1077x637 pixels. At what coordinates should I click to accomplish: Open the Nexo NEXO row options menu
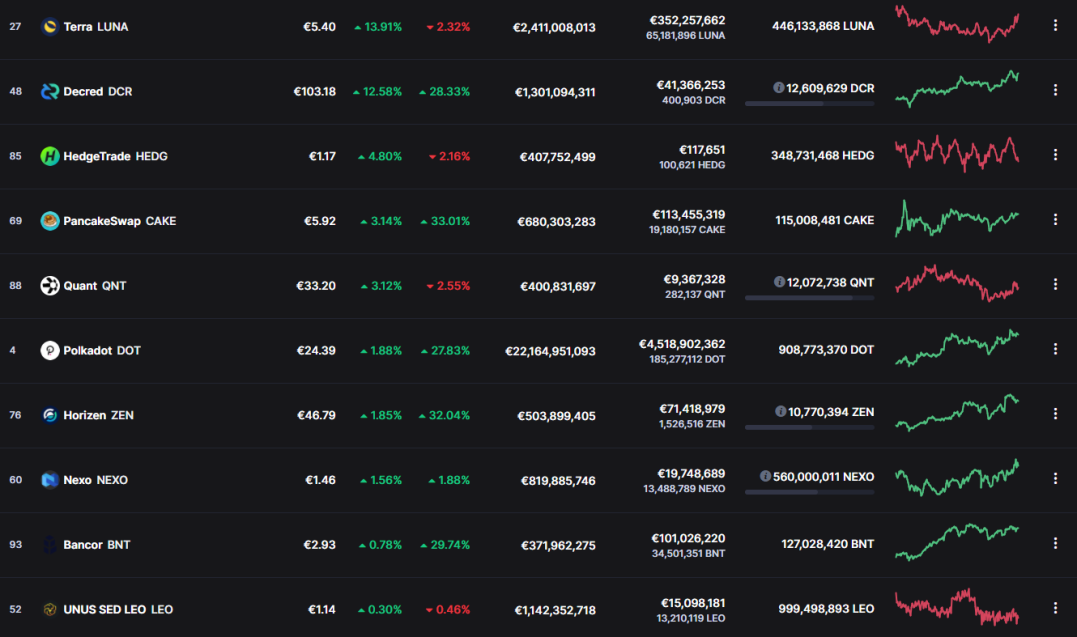click(x=1055, y=478)
